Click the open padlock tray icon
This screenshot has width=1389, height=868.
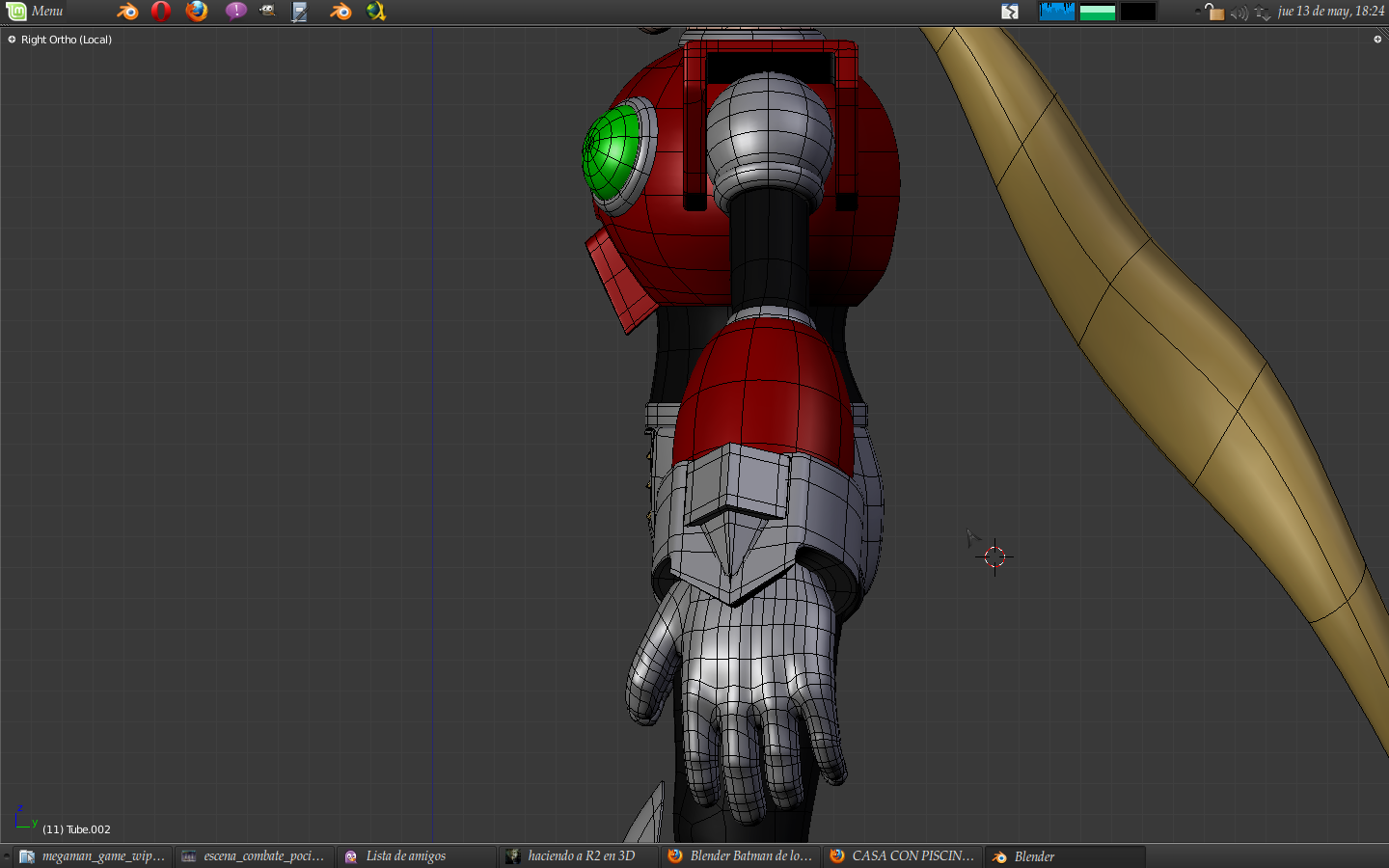[x=1213, y=12]
